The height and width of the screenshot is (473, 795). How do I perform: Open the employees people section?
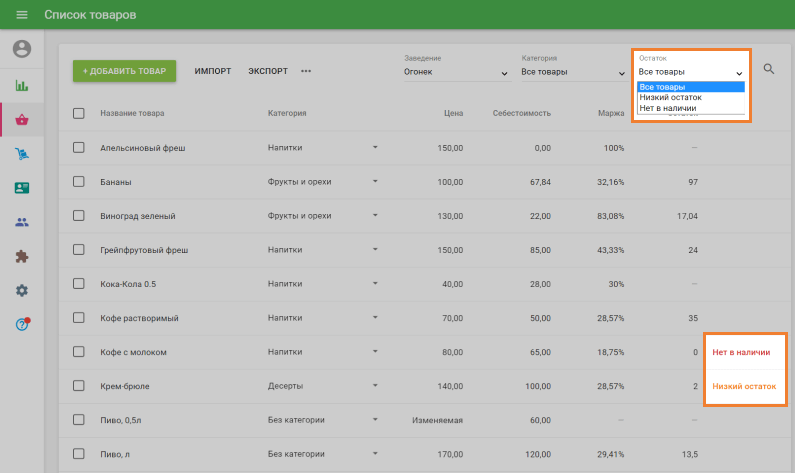[22, 222]
